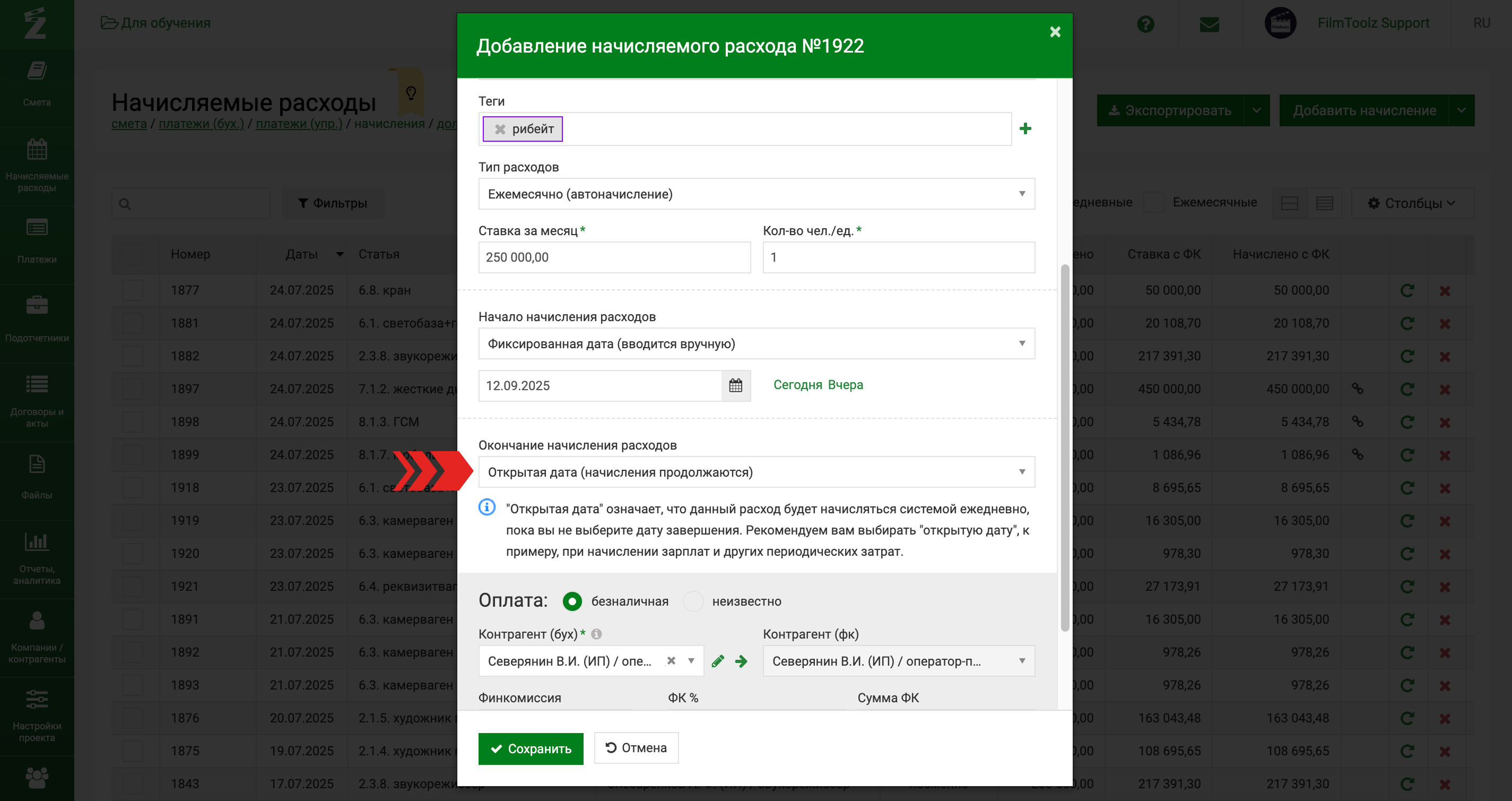Check the row 1882 checkbox
Viewport: 1512px width, 801px height.
point(133,357)
